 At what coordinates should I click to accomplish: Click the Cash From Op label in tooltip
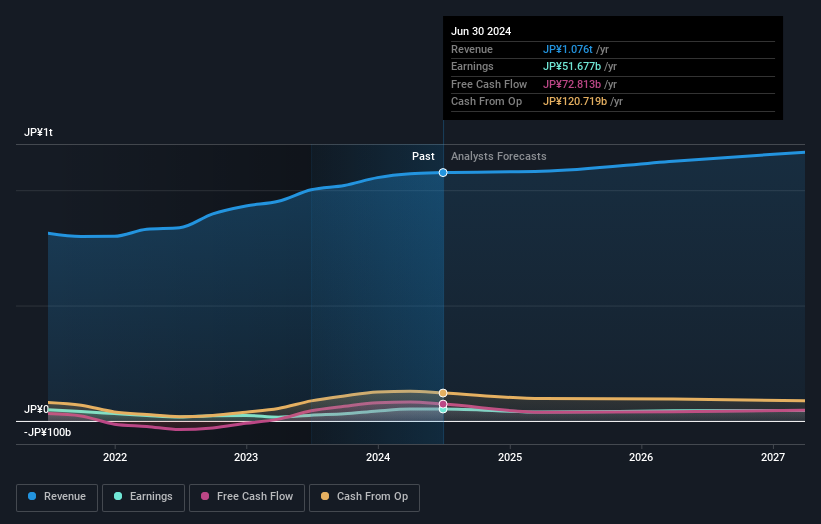pyautogui.click(x=486, y=102)
